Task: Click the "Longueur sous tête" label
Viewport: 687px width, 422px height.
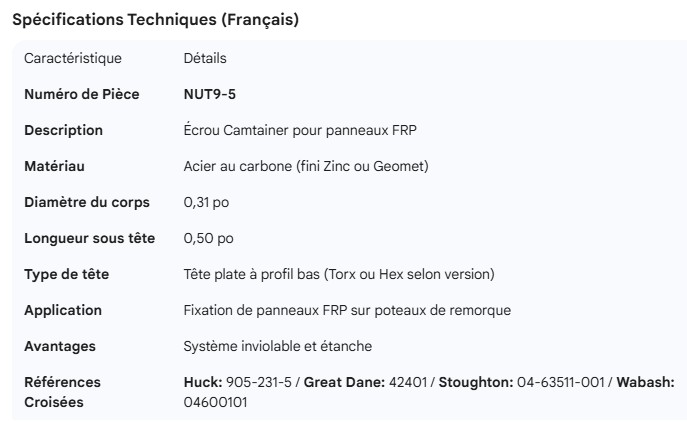Action: [88, 239]
